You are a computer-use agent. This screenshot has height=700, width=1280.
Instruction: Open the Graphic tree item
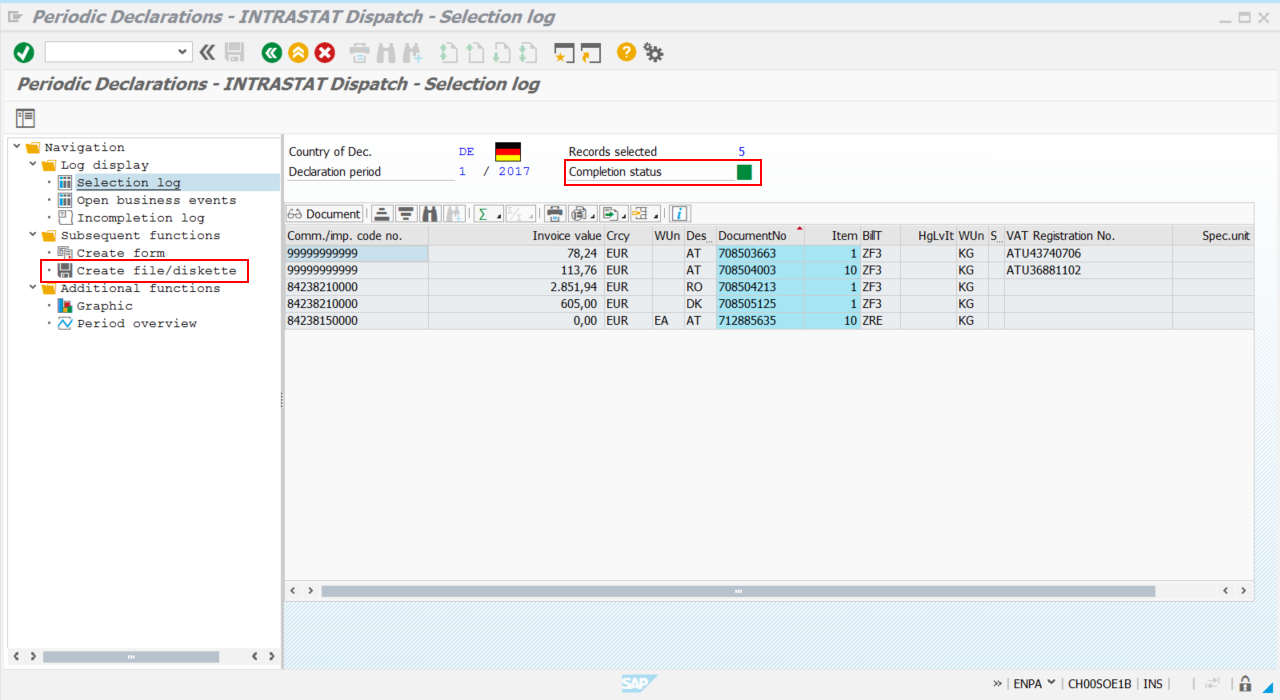click(104, 306)
